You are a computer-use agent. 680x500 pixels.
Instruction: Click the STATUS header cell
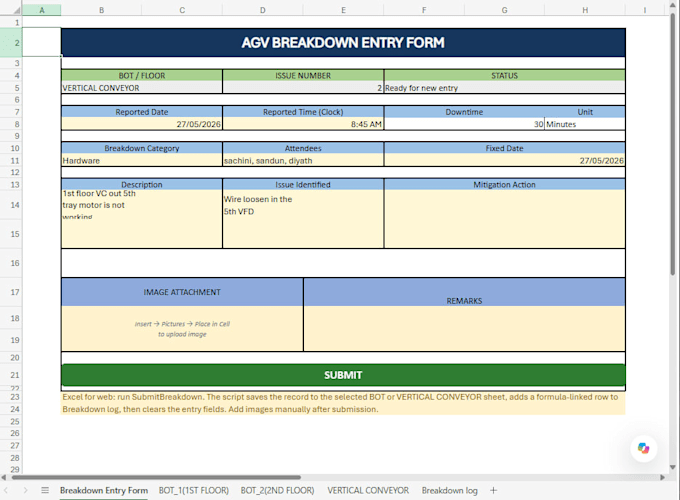click(504, 75)
